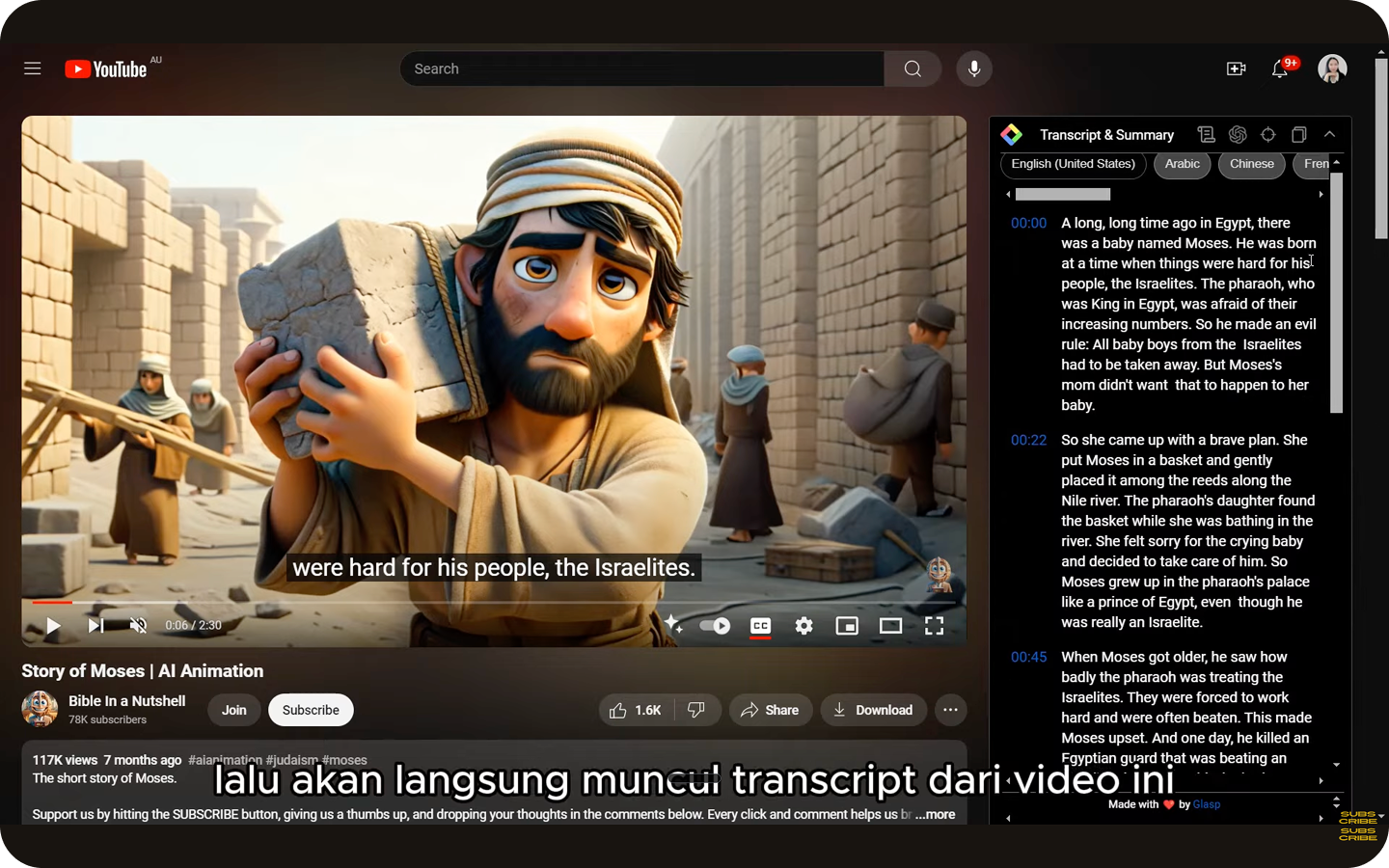The height and width of the screenshot is (868, 1389).
Task: Like the video with 1.6K likes
Action: click(636, 710)
